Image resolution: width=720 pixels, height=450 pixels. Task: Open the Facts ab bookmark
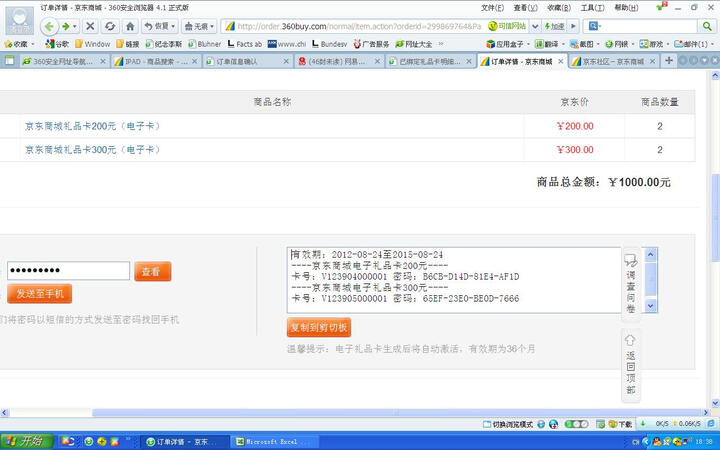(x=244, y=44)
